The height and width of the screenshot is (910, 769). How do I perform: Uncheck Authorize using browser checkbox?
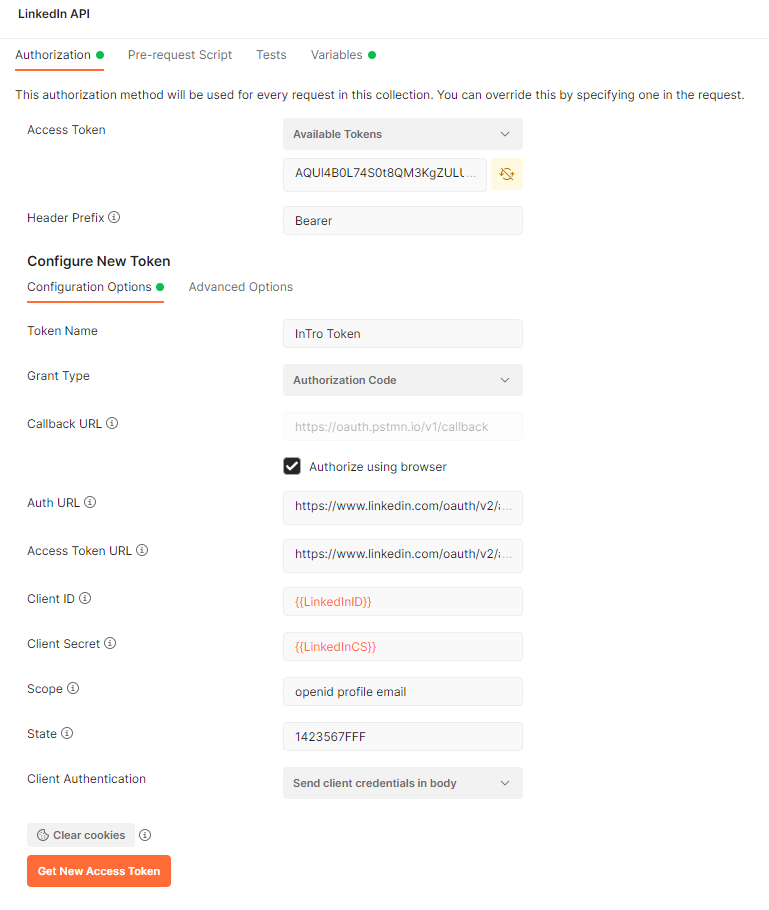coord(292,467)
